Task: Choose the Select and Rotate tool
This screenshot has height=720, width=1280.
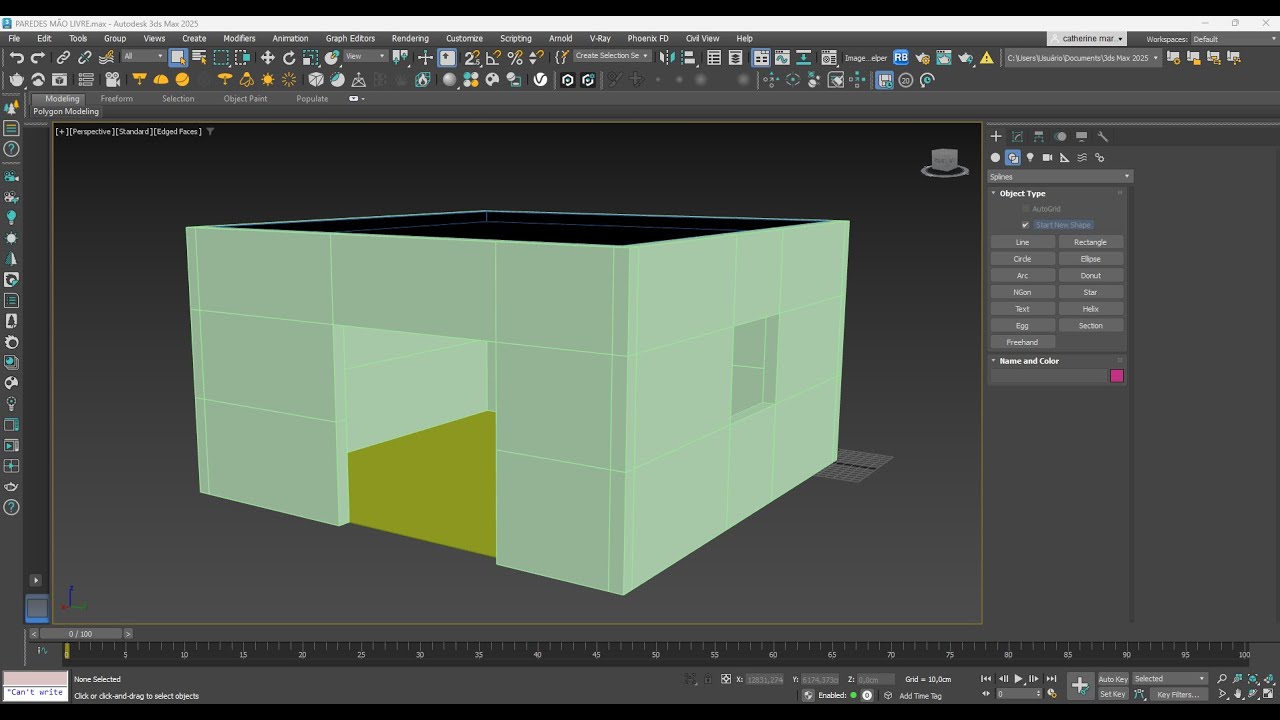Action: click(289, 57)
